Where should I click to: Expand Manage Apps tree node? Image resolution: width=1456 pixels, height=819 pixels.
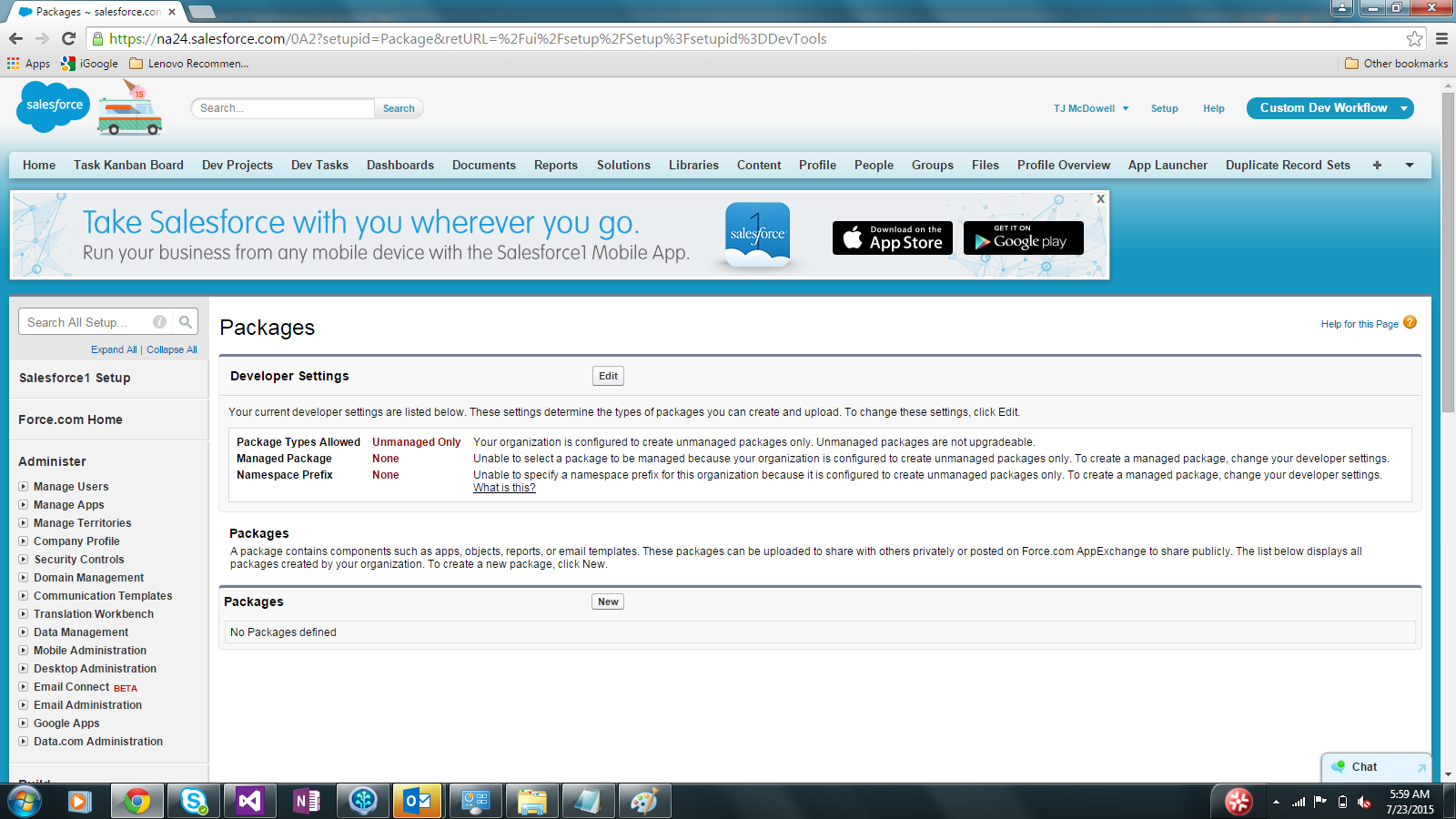click(24, 504)
